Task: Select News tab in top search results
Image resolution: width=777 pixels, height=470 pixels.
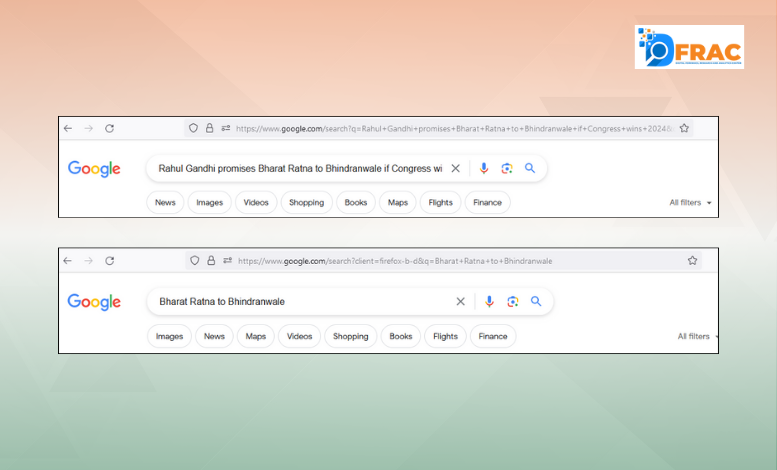Action: pyautogui.click(x=165, y=202)
